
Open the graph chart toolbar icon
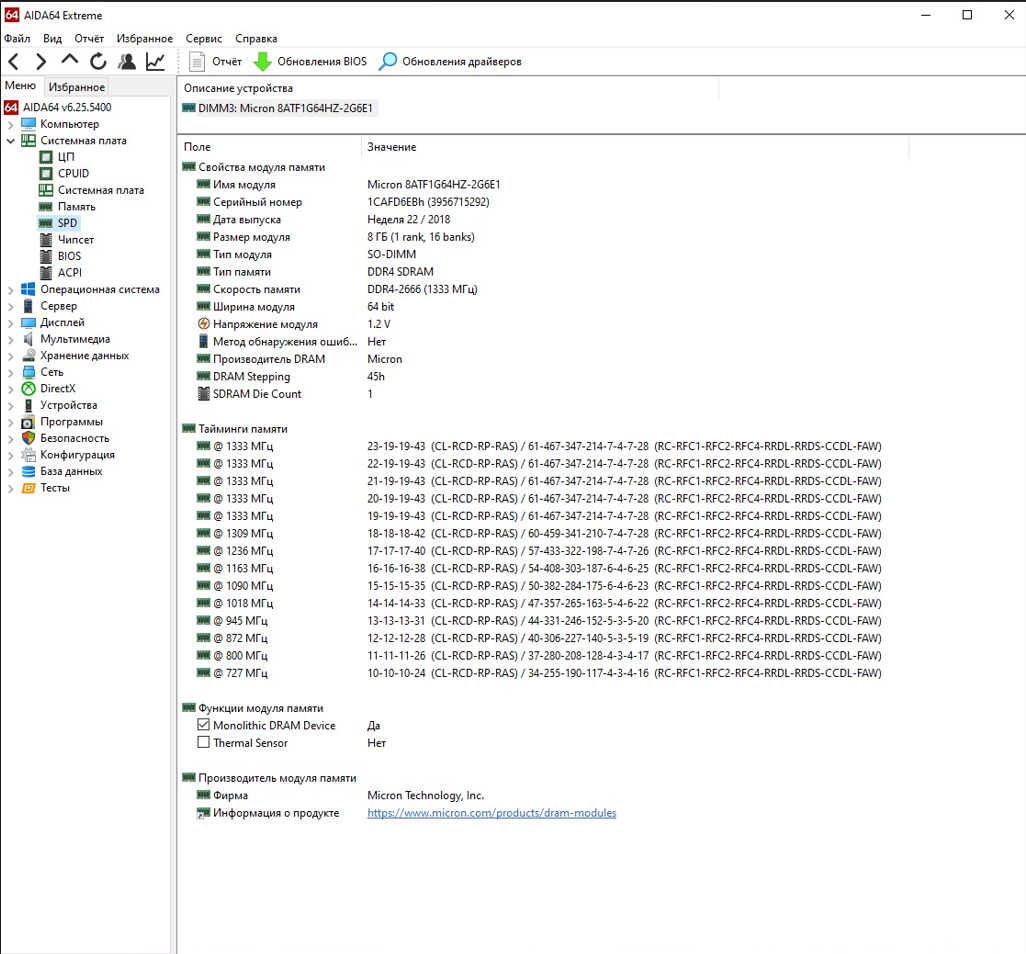click(155, 62)
